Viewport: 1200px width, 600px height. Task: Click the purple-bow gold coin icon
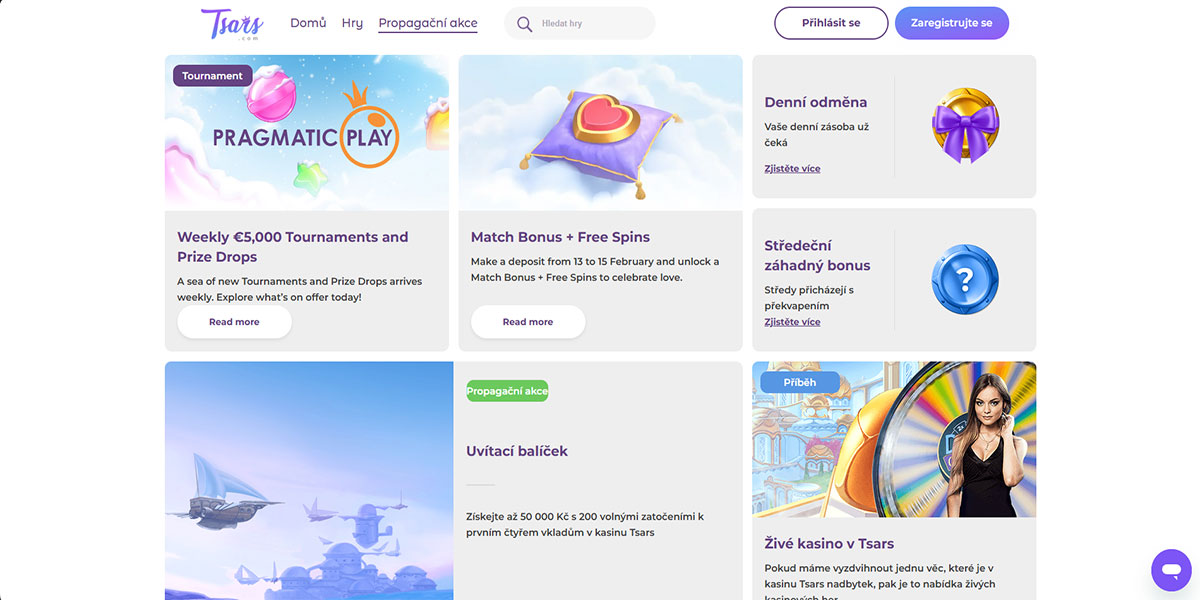965,126
